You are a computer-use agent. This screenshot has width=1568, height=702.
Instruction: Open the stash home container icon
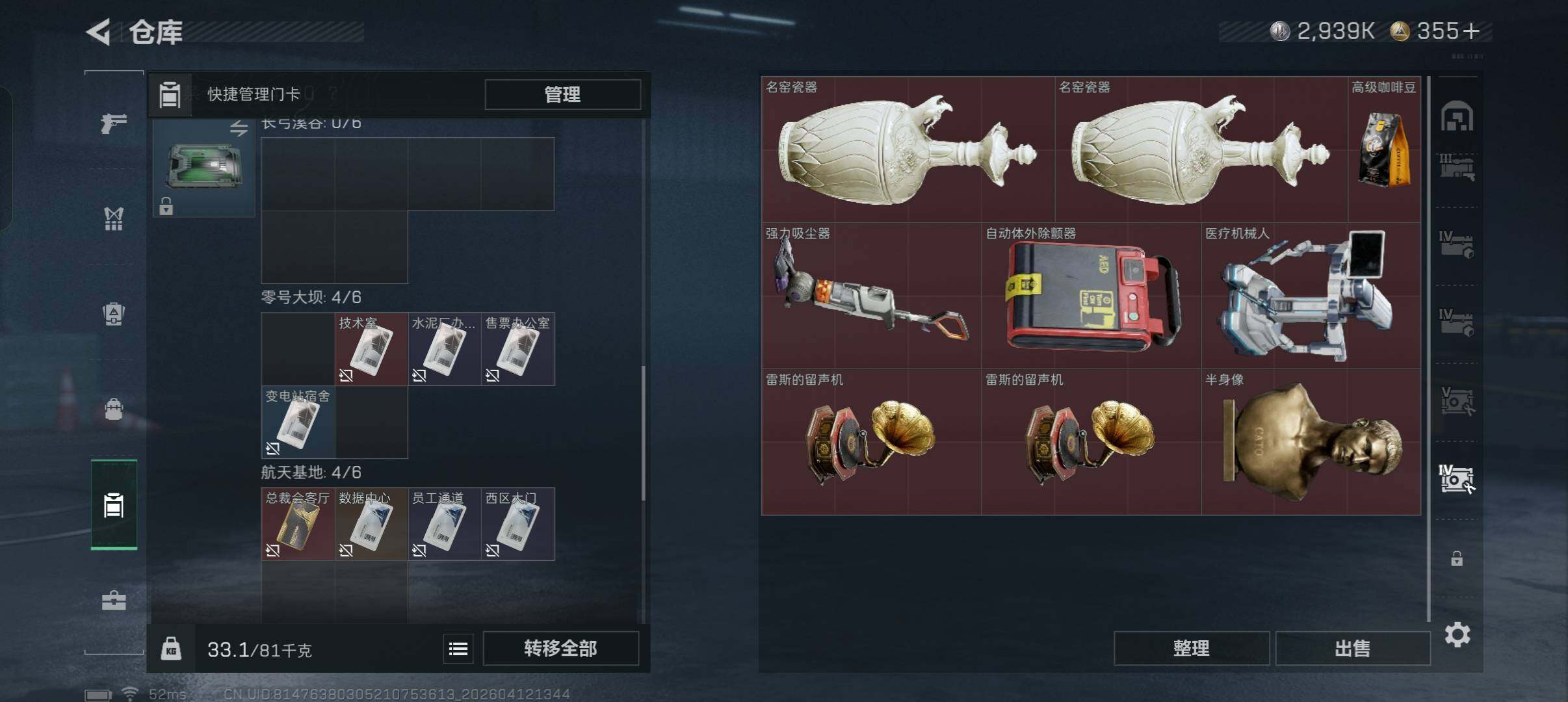click(x=1457, y=117)
